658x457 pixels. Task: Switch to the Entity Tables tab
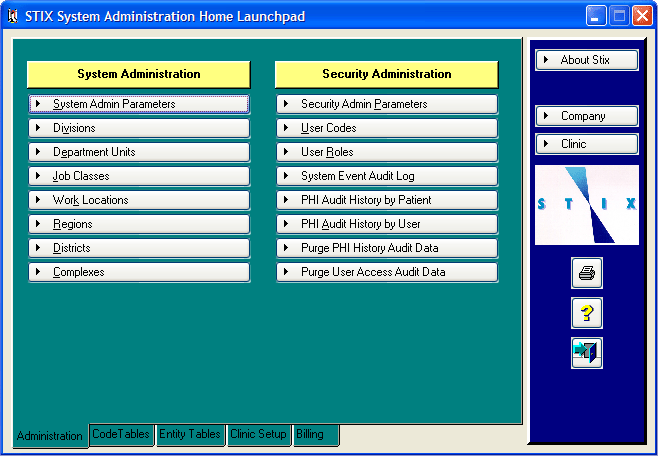pos(190,434)
